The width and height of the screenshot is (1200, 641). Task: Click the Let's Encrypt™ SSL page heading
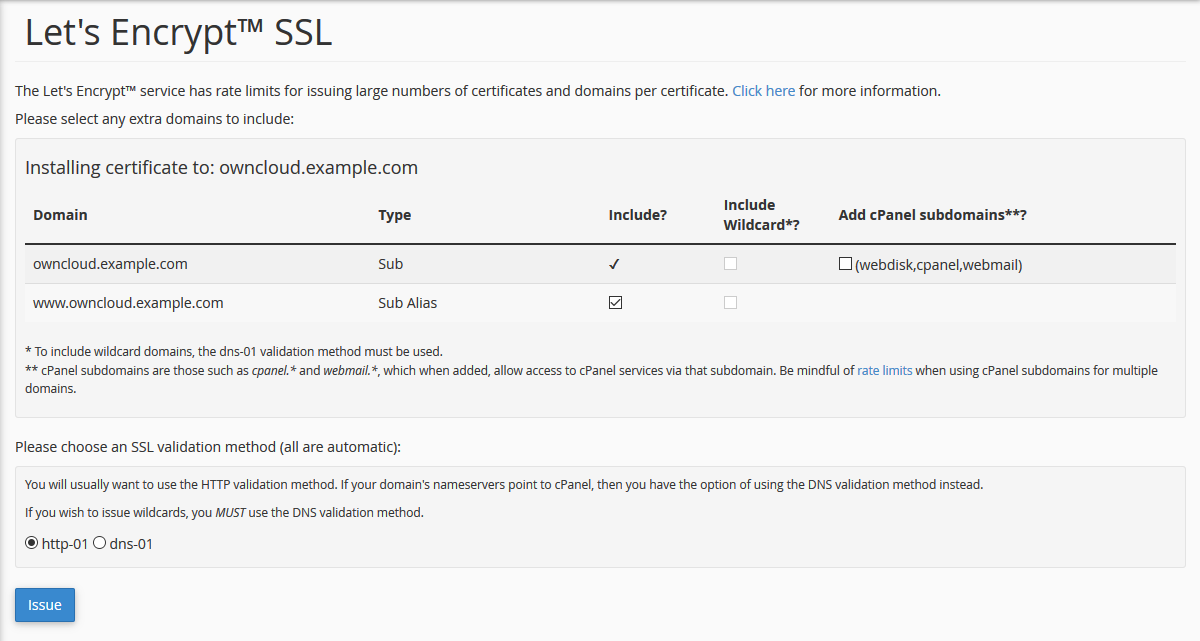click(x=178, y=33)
